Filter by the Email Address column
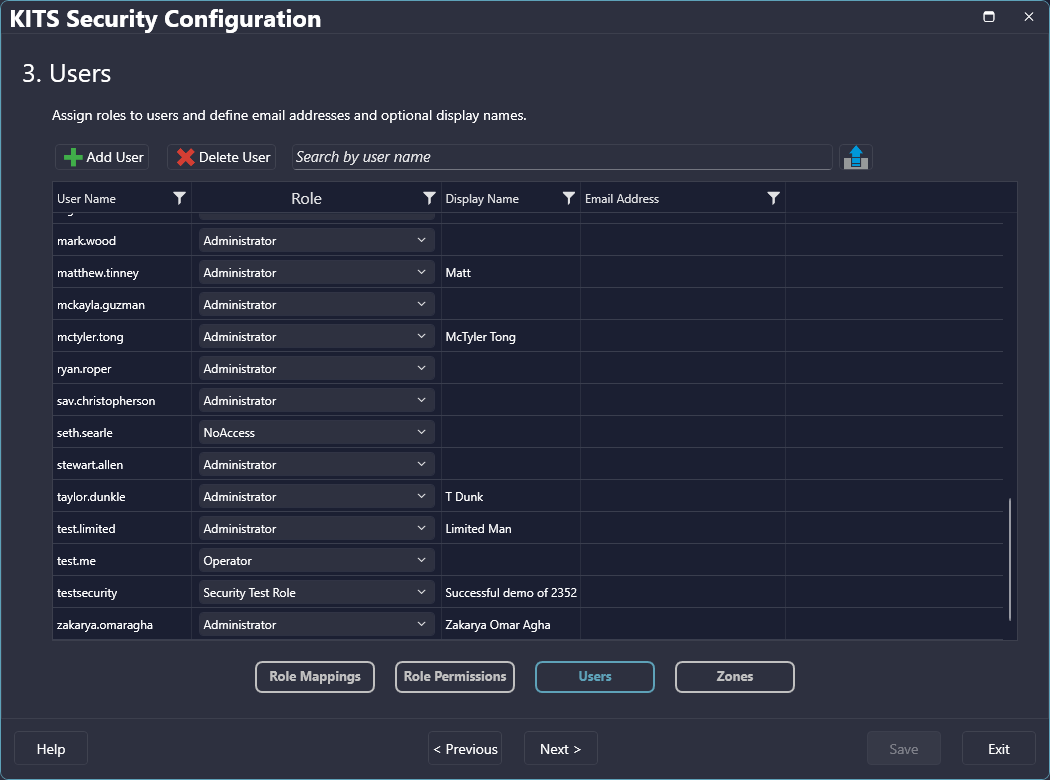Viewport: 1050px width, 780px height. (773, 198)
